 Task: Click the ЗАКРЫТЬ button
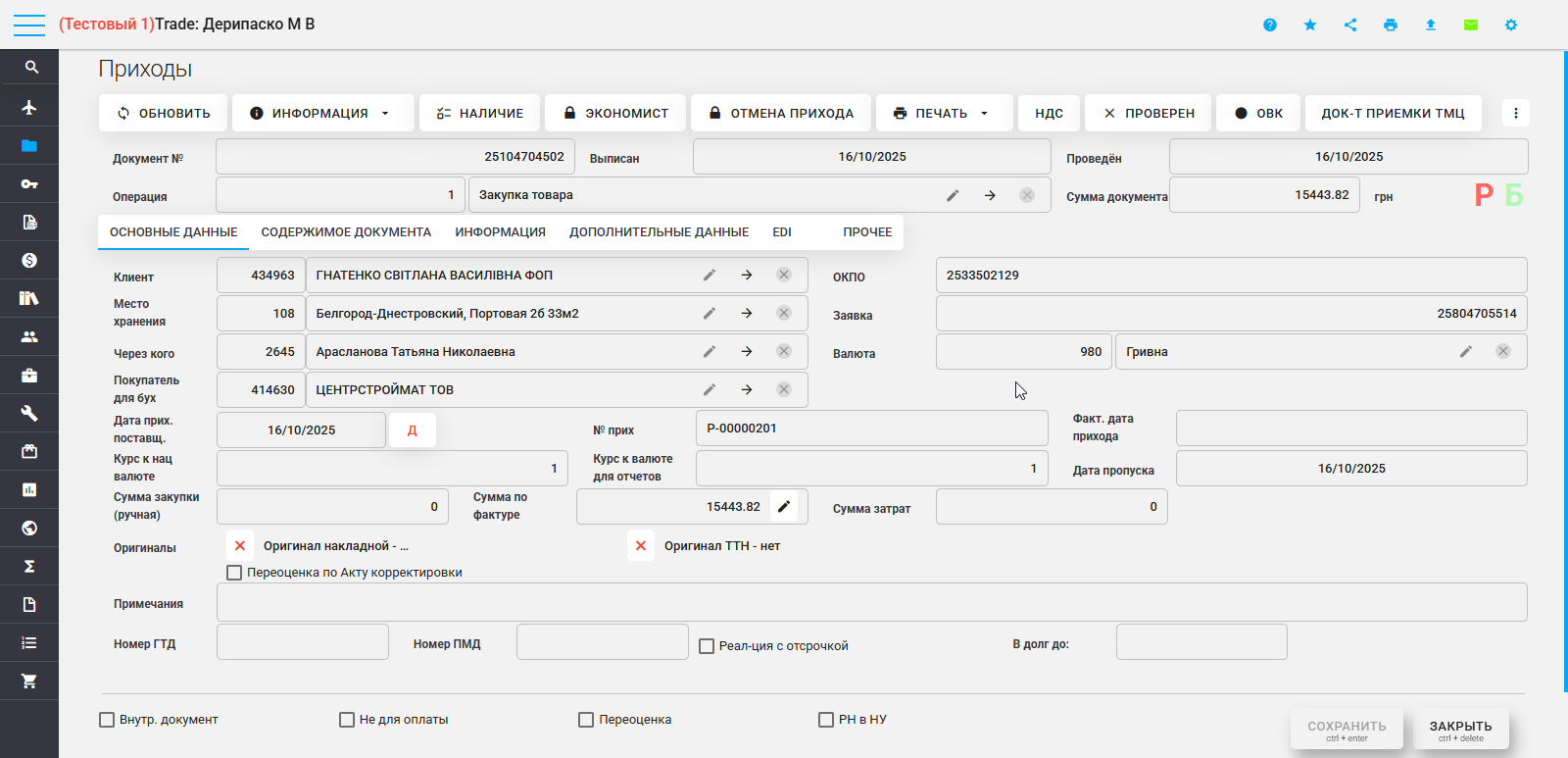click(x=1460, y=730)
